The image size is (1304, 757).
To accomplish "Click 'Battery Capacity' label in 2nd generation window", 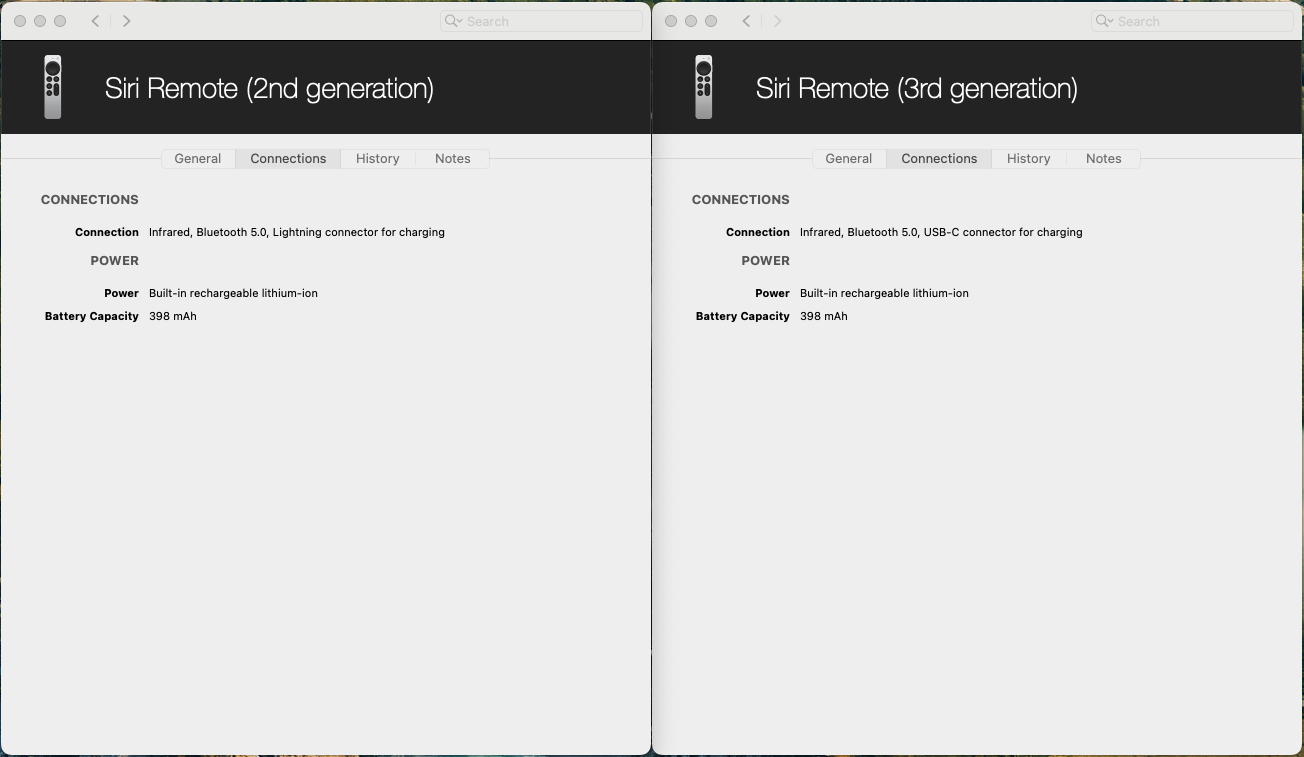I will (x=91, y=316).
